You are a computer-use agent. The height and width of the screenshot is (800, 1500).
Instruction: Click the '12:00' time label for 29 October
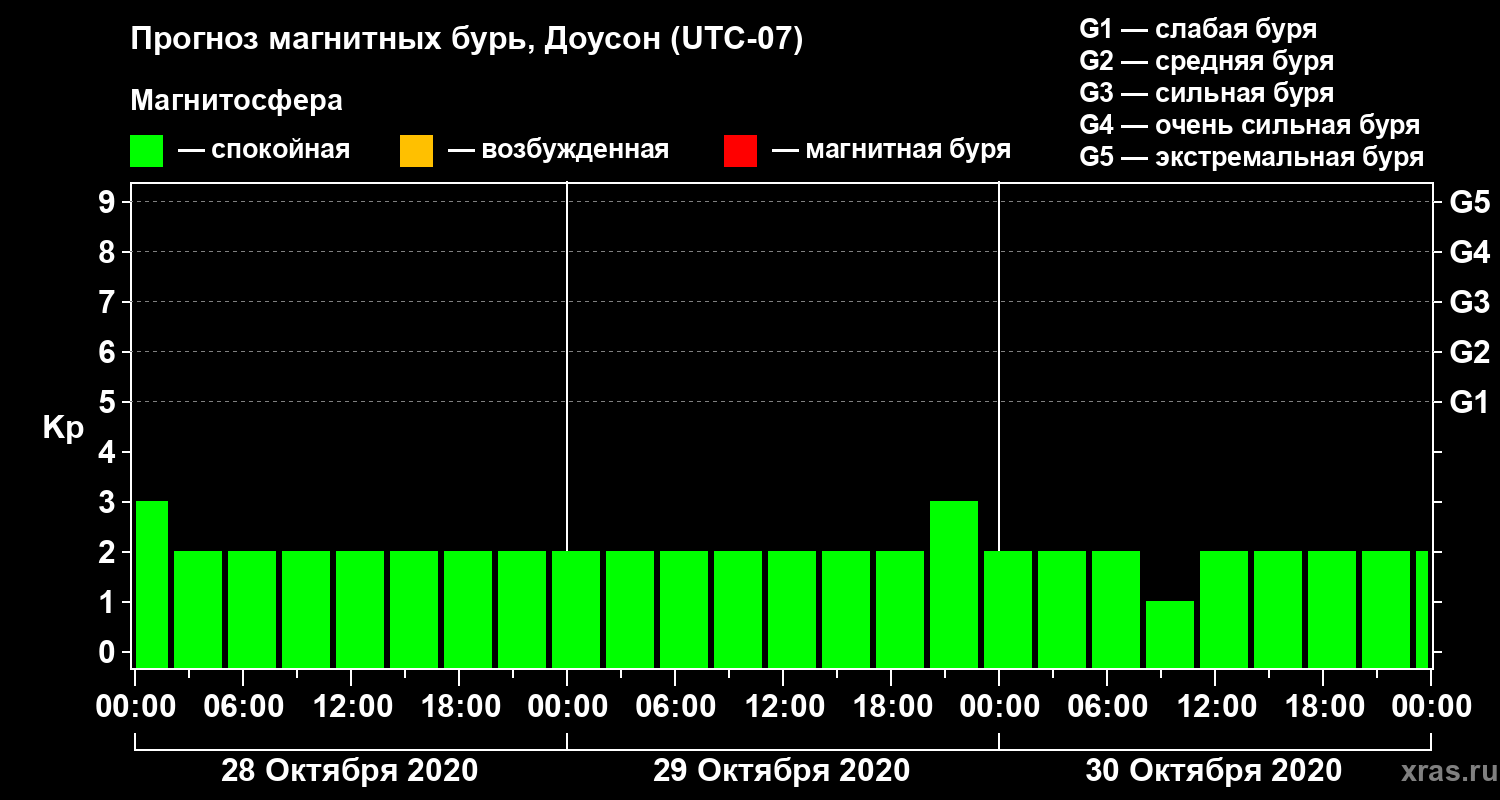785,707
